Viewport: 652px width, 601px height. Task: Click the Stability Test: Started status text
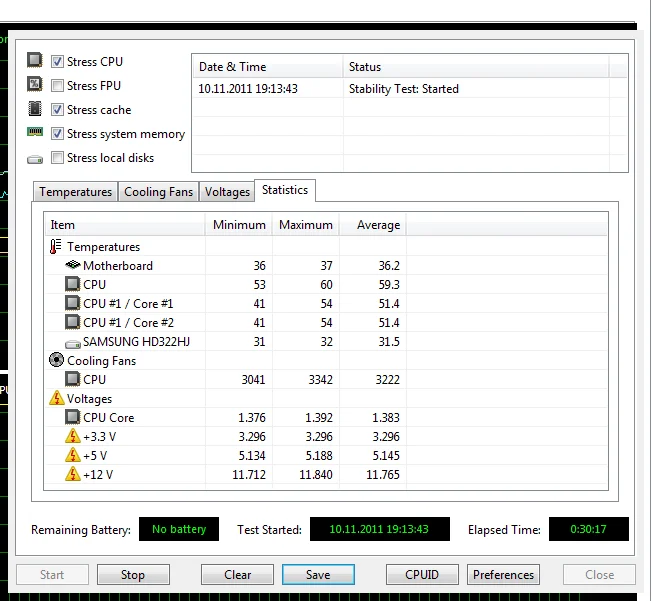pyautogui.click(x=404, y=89)
